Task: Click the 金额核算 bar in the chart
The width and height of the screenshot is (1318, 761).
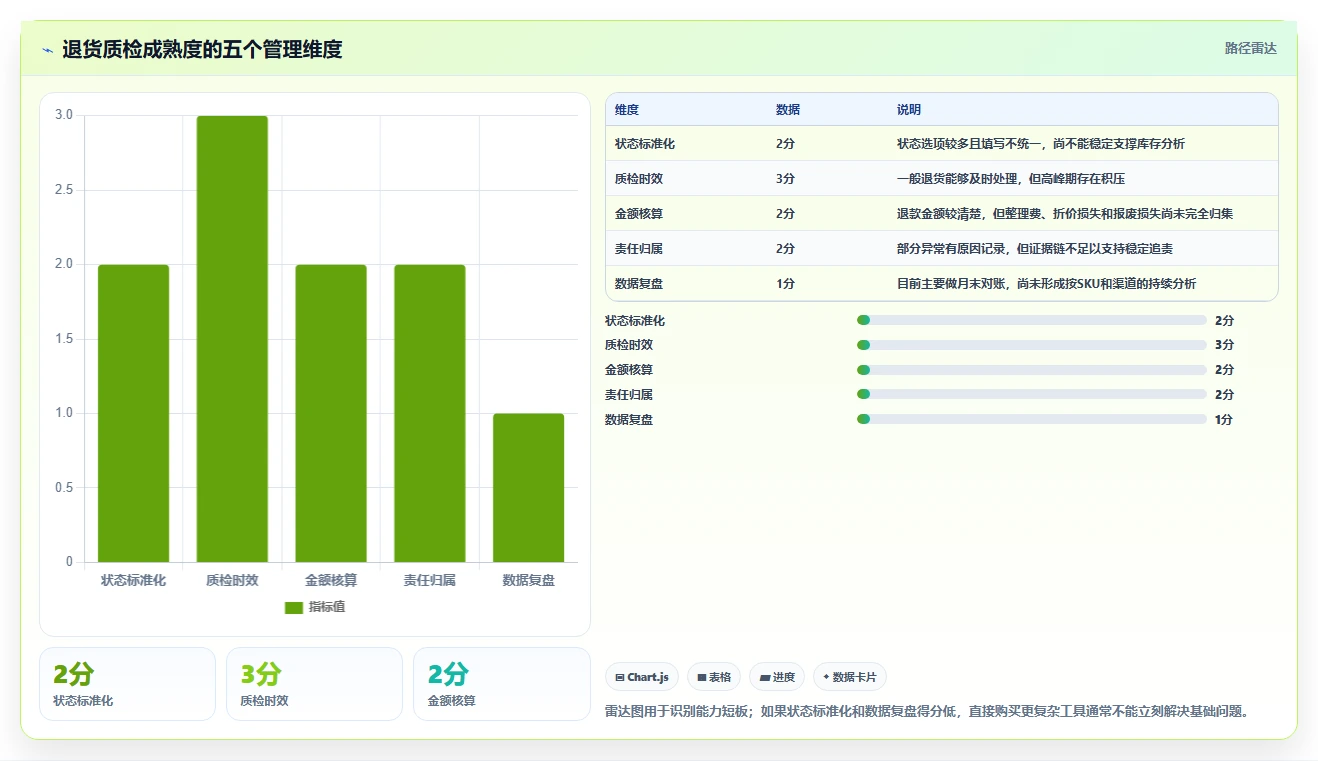Action: click(x=331, y=413)
